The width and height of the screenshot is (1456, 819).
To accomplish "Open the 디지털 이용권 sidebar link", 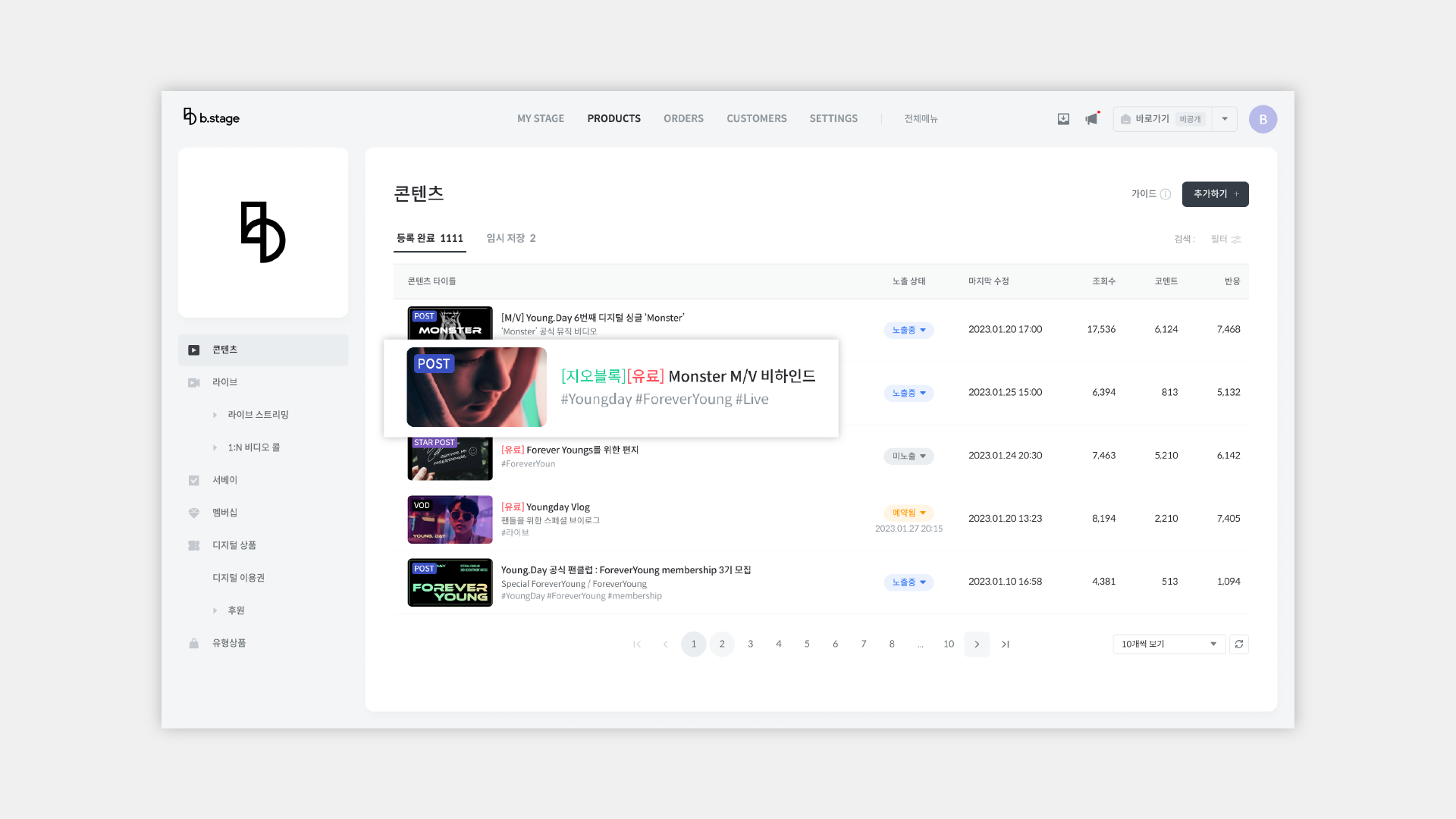I will pos(239,578).
